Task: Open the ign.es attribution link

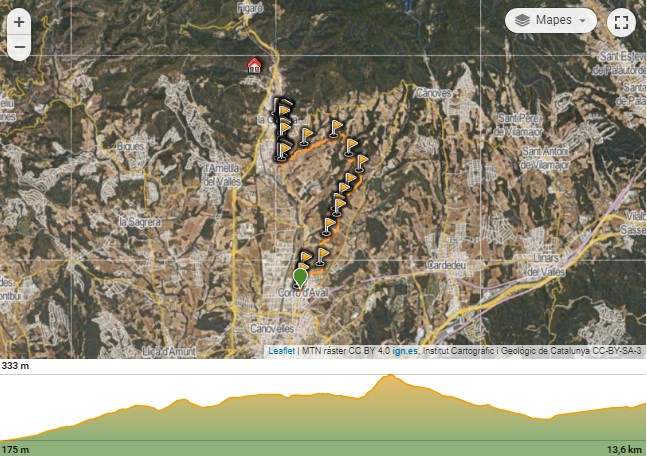Action: [405, 351]
